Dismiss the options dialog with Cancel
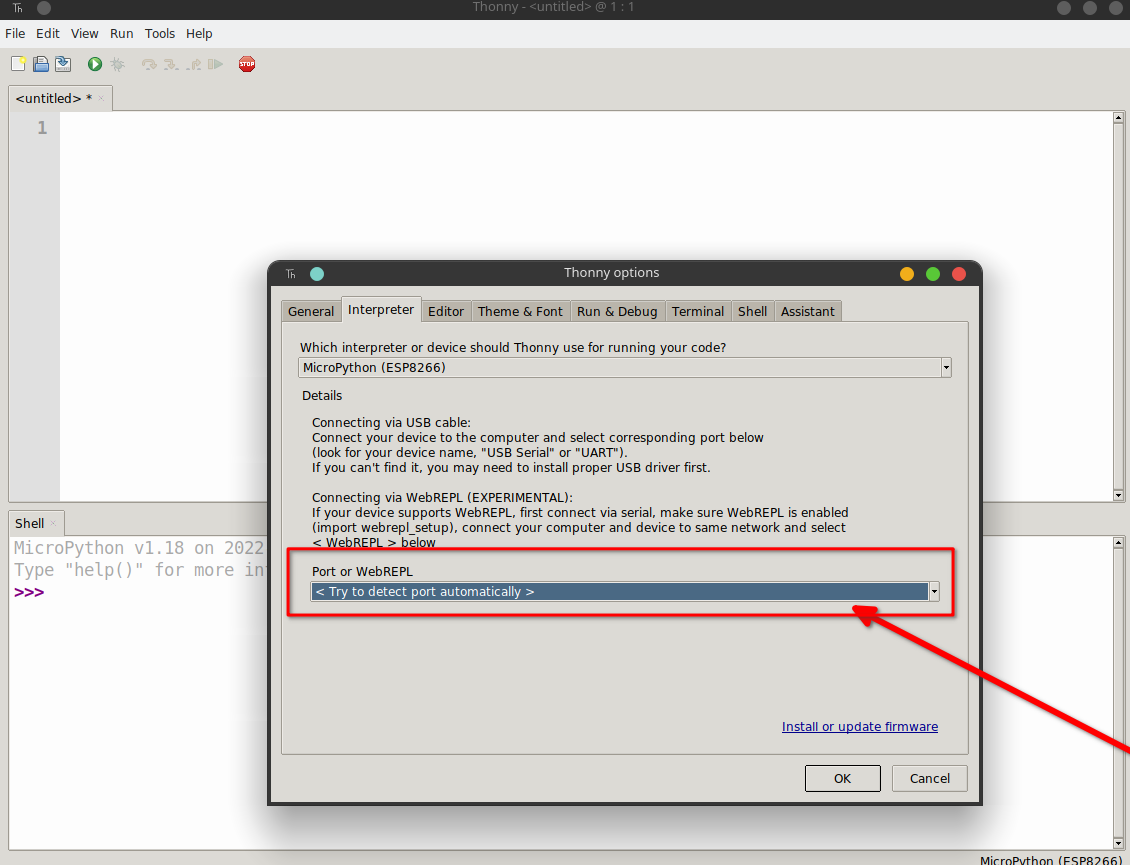 click(x=930, y=778)
